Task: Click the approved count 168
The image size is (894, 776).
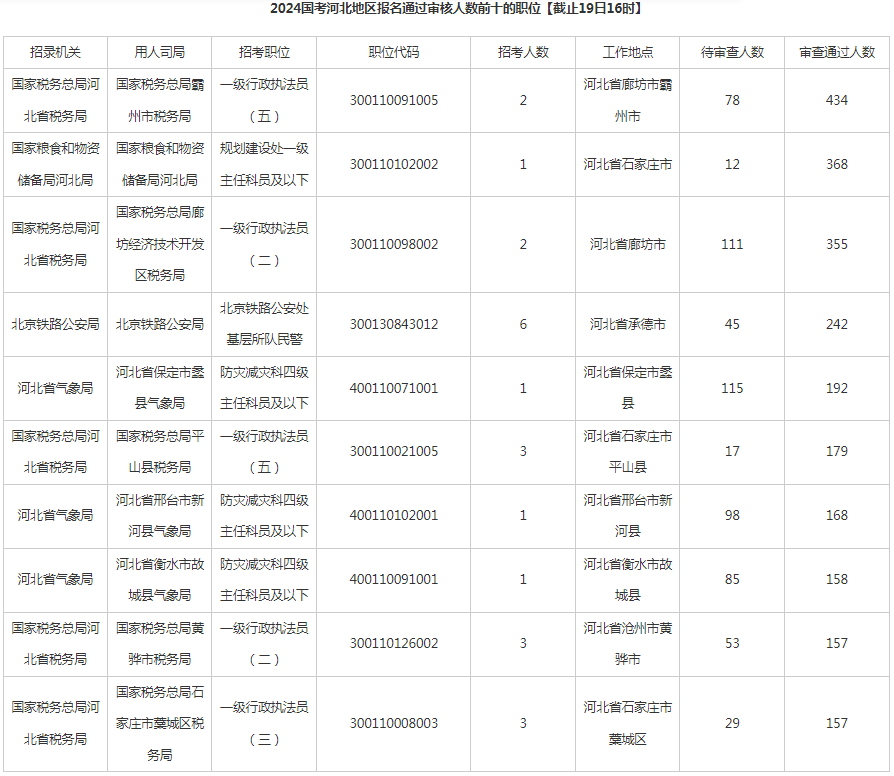Action: pyautogui.click(x=836, y=515)
